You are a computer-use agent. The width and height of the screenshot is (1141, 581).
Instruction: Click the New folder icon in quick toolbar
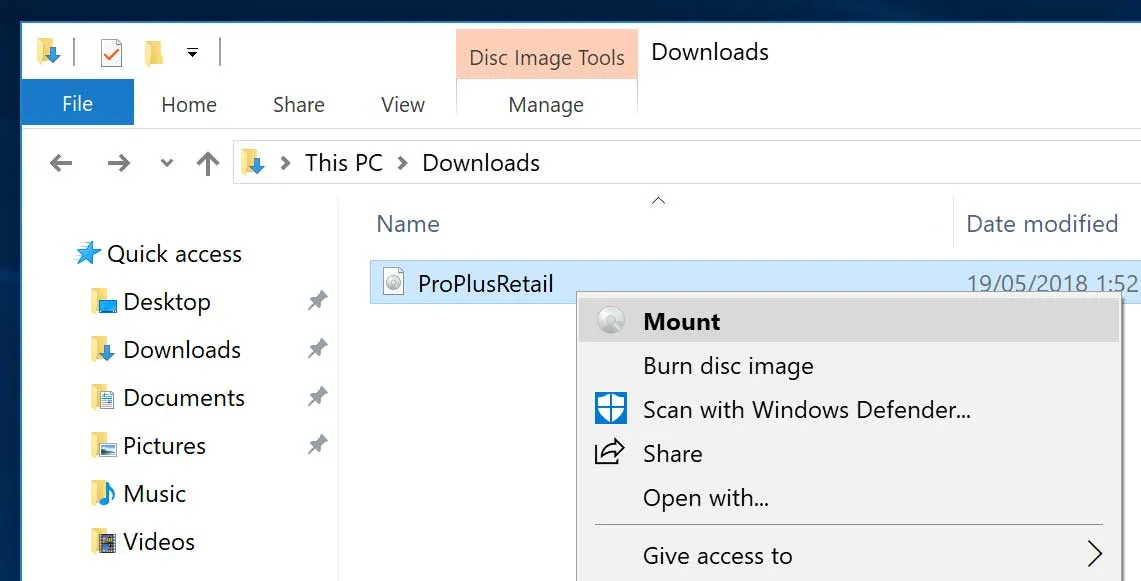coord(153,53)
